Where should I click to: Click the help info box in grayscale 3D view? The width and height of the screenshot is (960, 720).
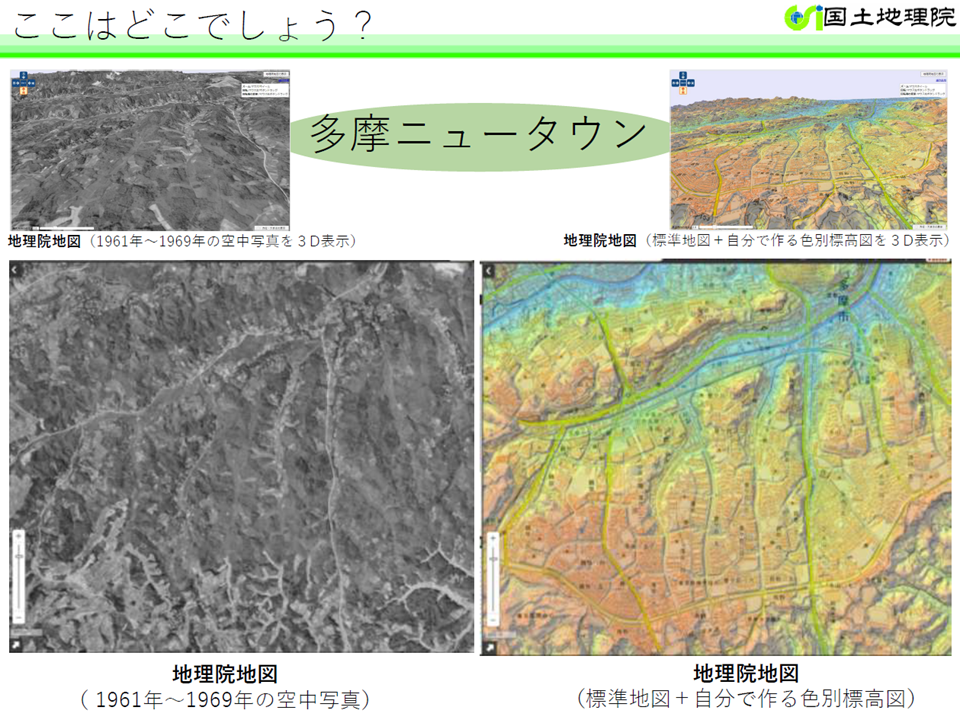coord(265,90)
